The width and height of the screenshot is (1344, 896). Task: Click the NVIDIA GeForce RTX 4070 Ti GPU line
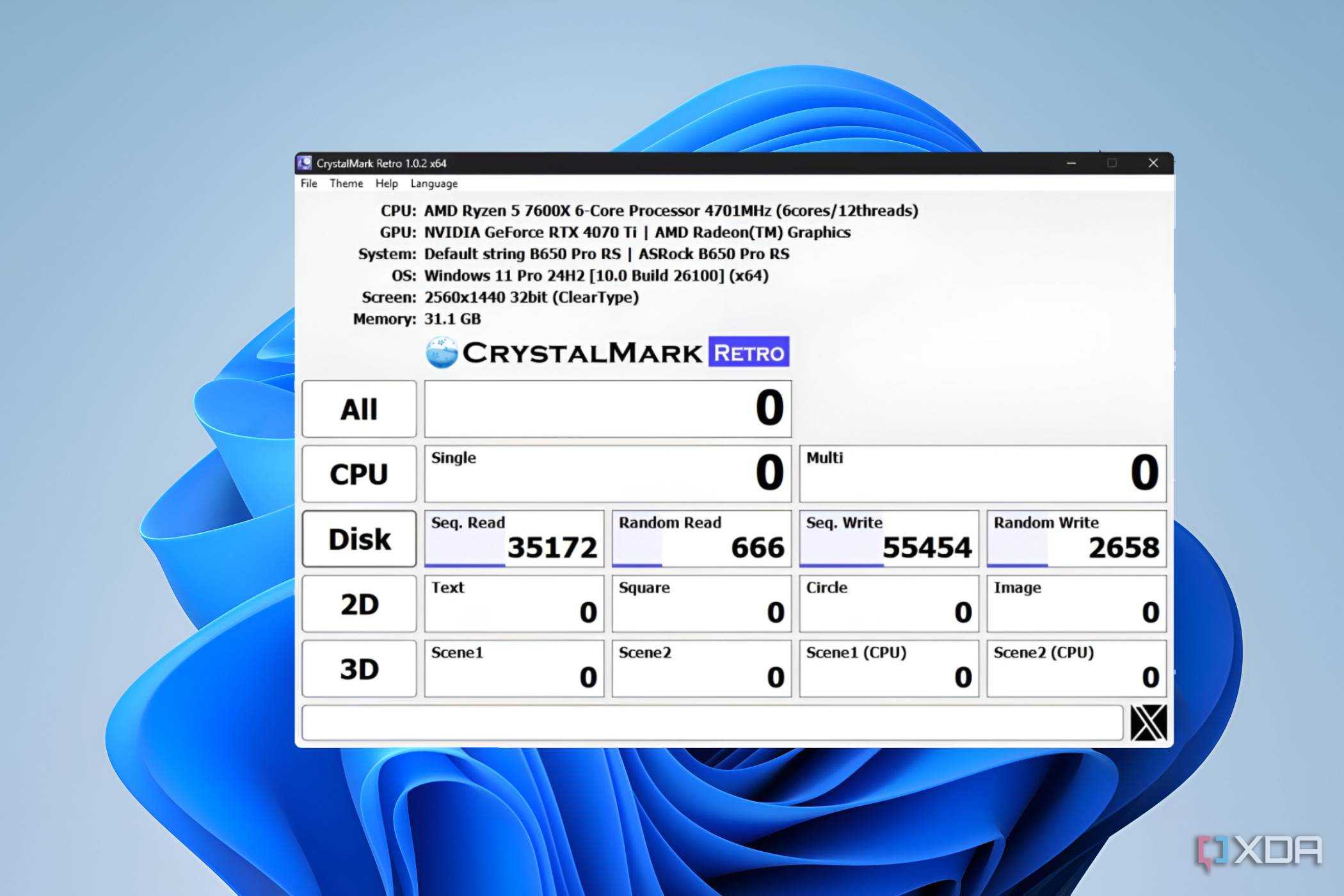(x=637, y=232)
